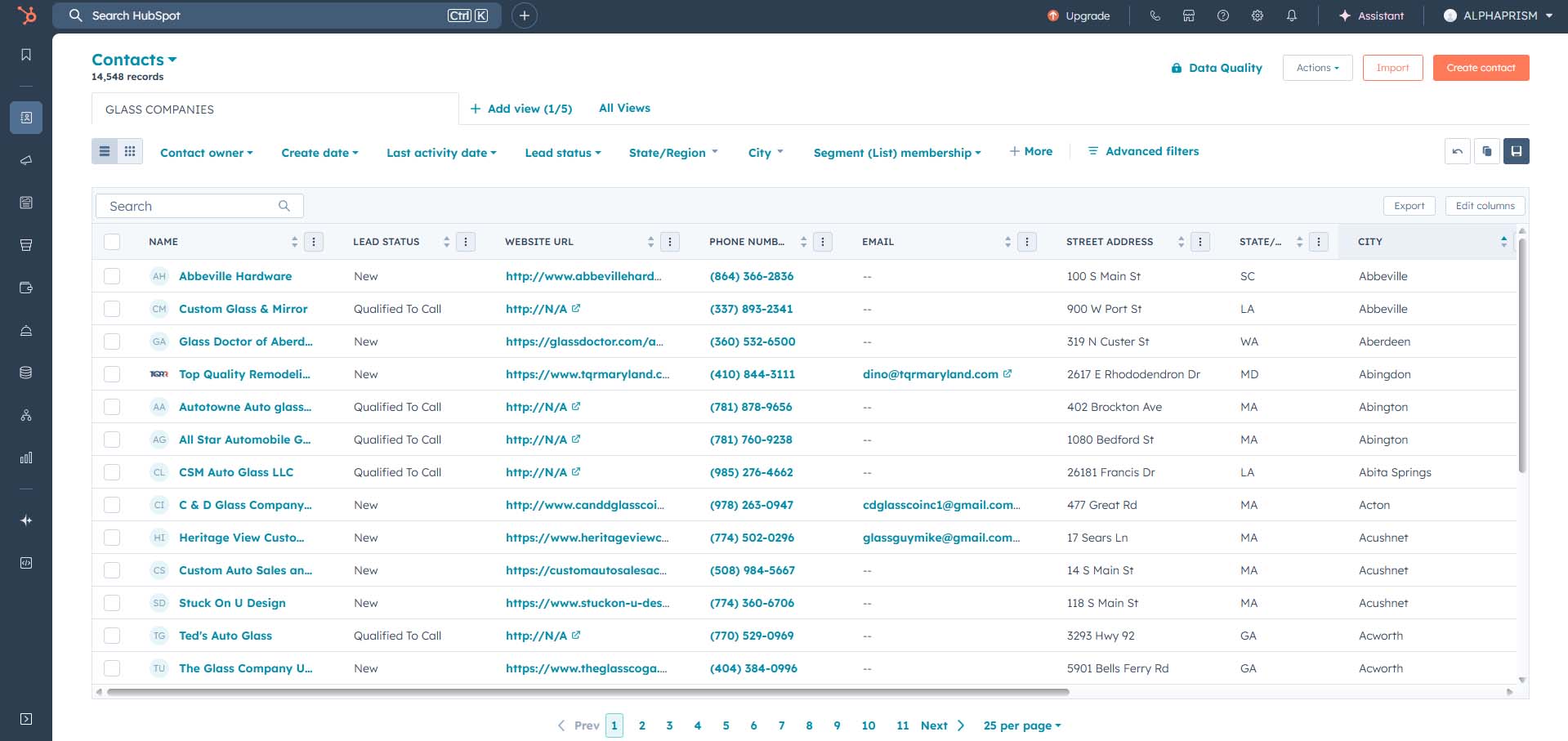Click the HubSpot sprocket logo
Viewport: 1568px width, 741px height.
(x=26, y=16)
